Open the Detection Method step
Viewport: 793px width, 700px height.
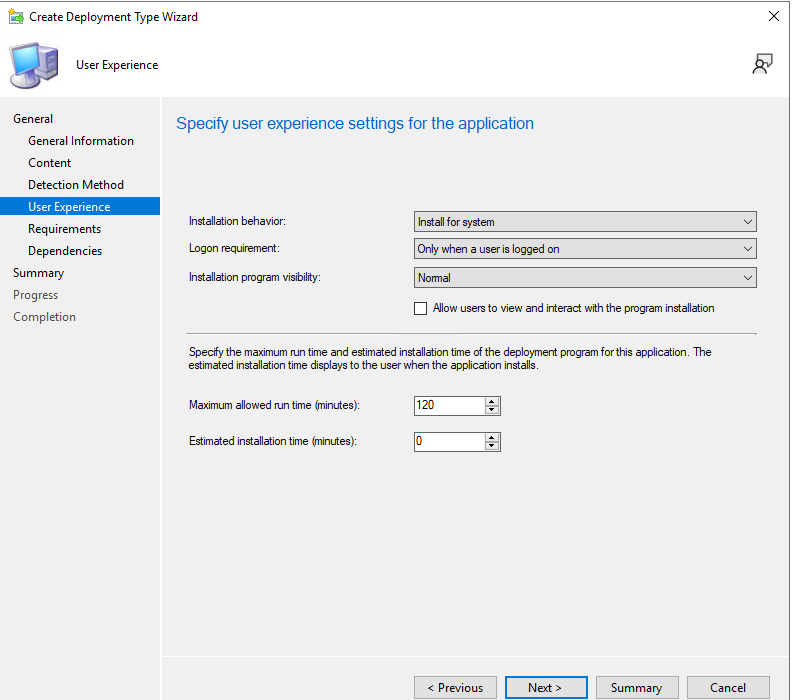(x=76, y=185)
